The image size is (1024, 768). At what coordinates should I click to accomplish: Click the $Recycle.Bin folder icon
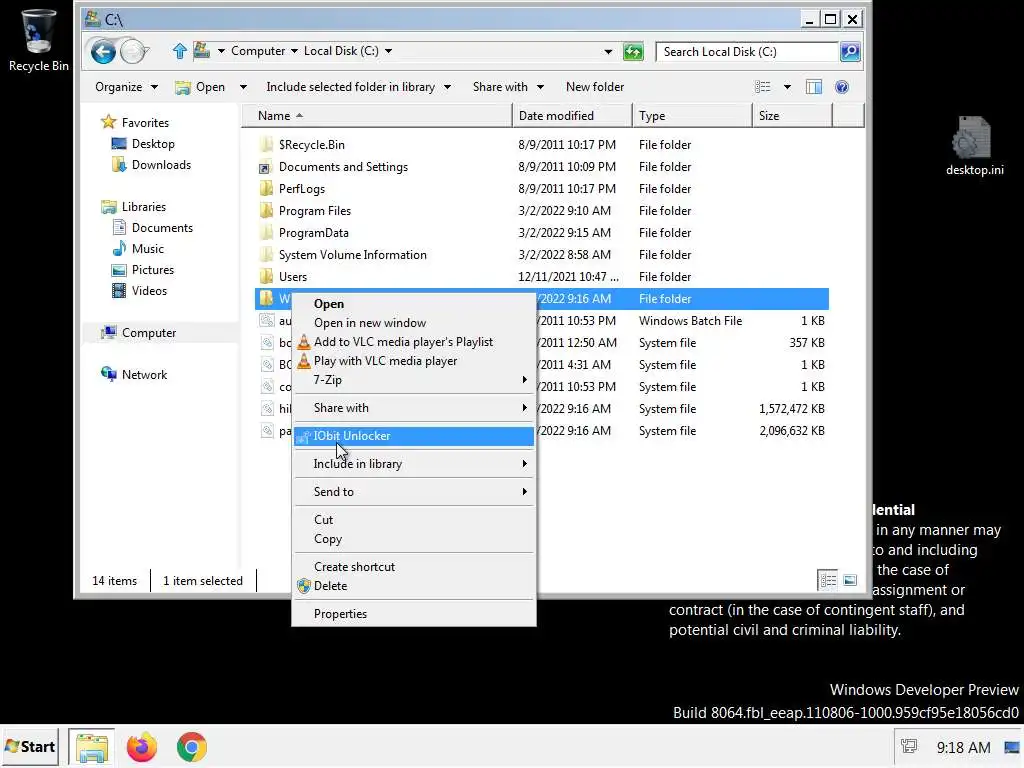pos(266,144)
